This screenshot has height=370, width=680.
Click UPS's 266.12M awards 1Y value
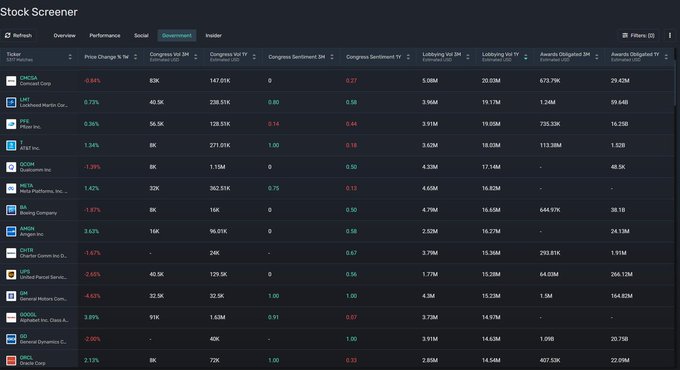[x=622, y=275]
